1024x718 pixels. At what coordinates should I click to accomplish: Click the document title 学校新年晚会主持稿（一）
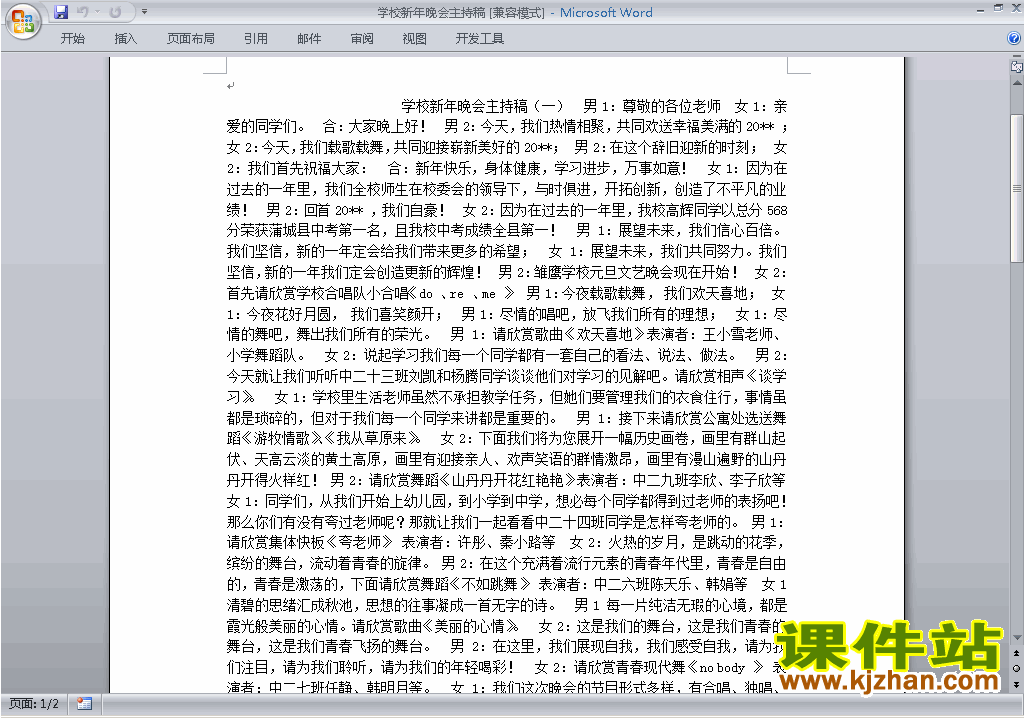click(x=482, y=106)
